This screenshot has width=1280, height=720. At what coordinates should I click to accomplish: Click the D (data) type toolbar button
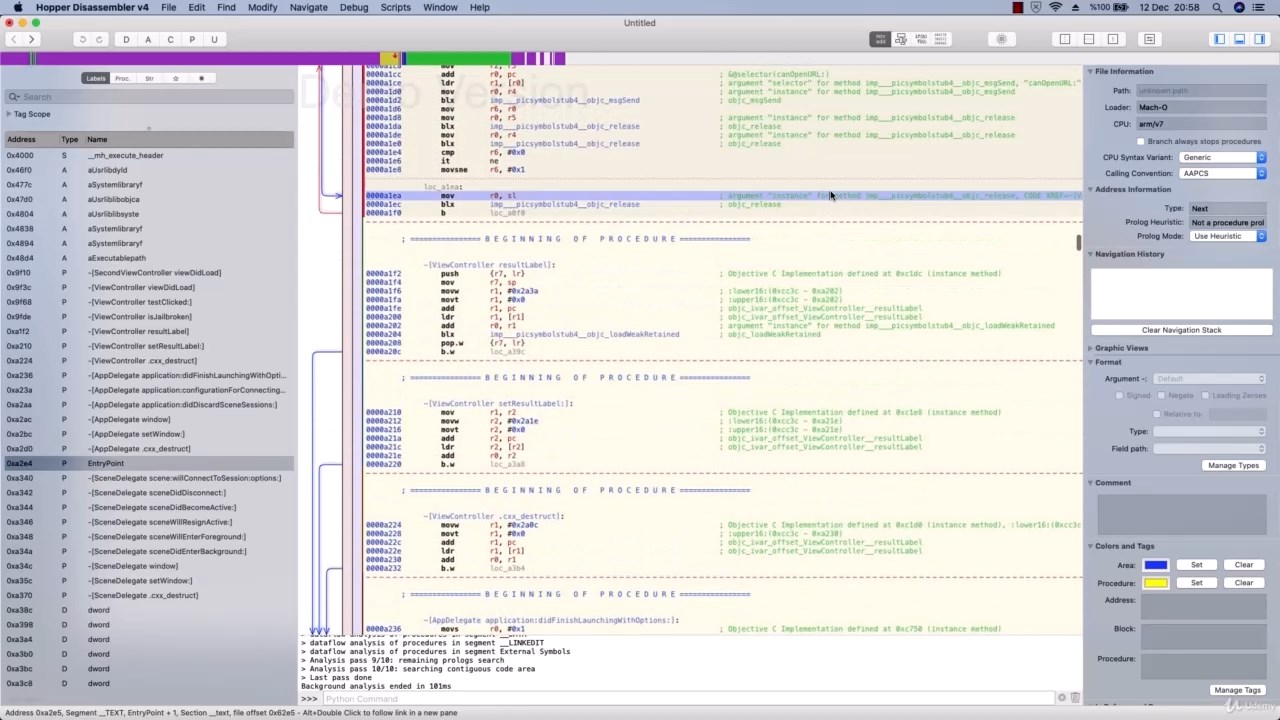click(x=126, y=39)
